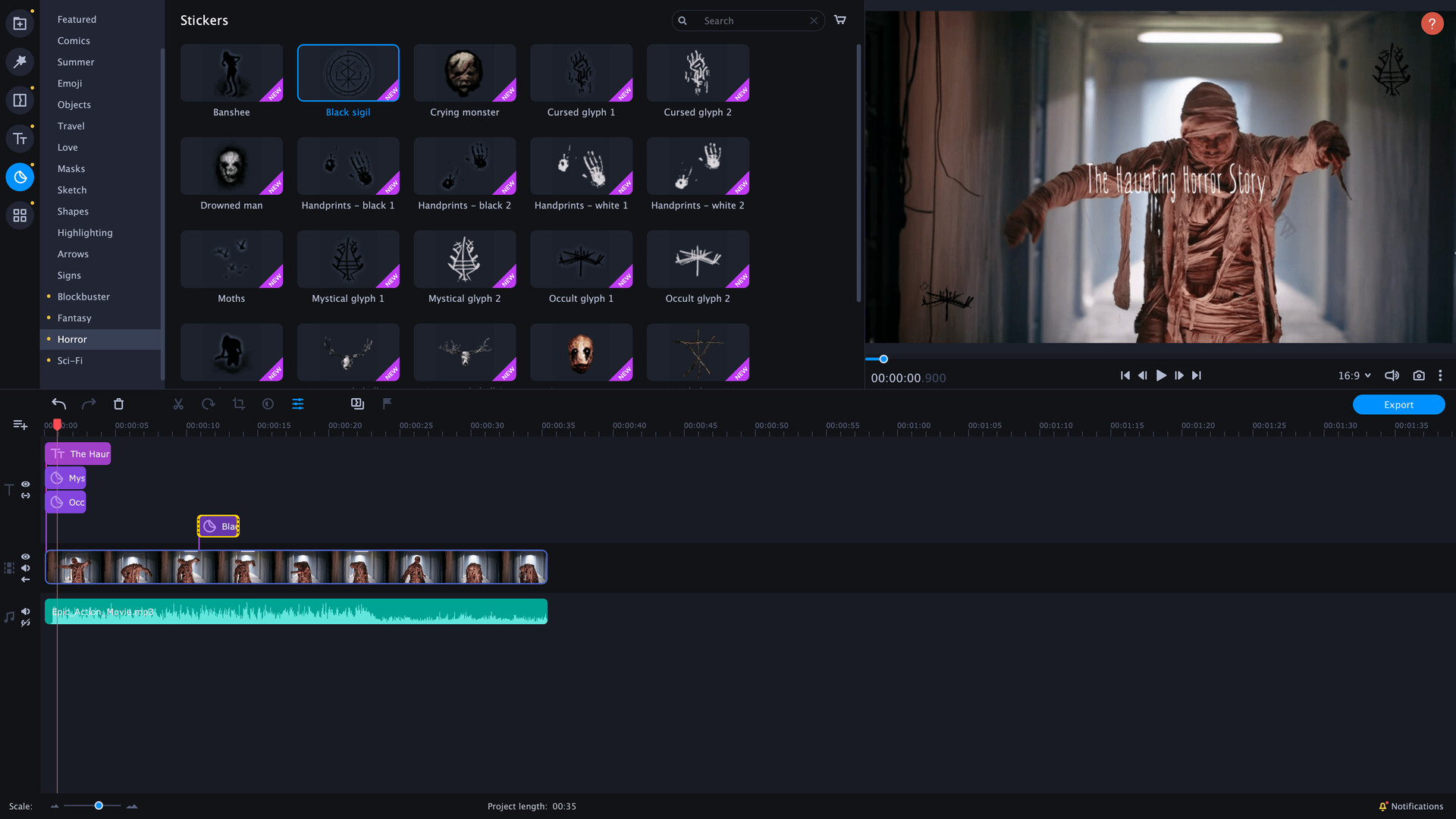
Task: Select the Crop tool icon
Action: [x=237, y=403]
